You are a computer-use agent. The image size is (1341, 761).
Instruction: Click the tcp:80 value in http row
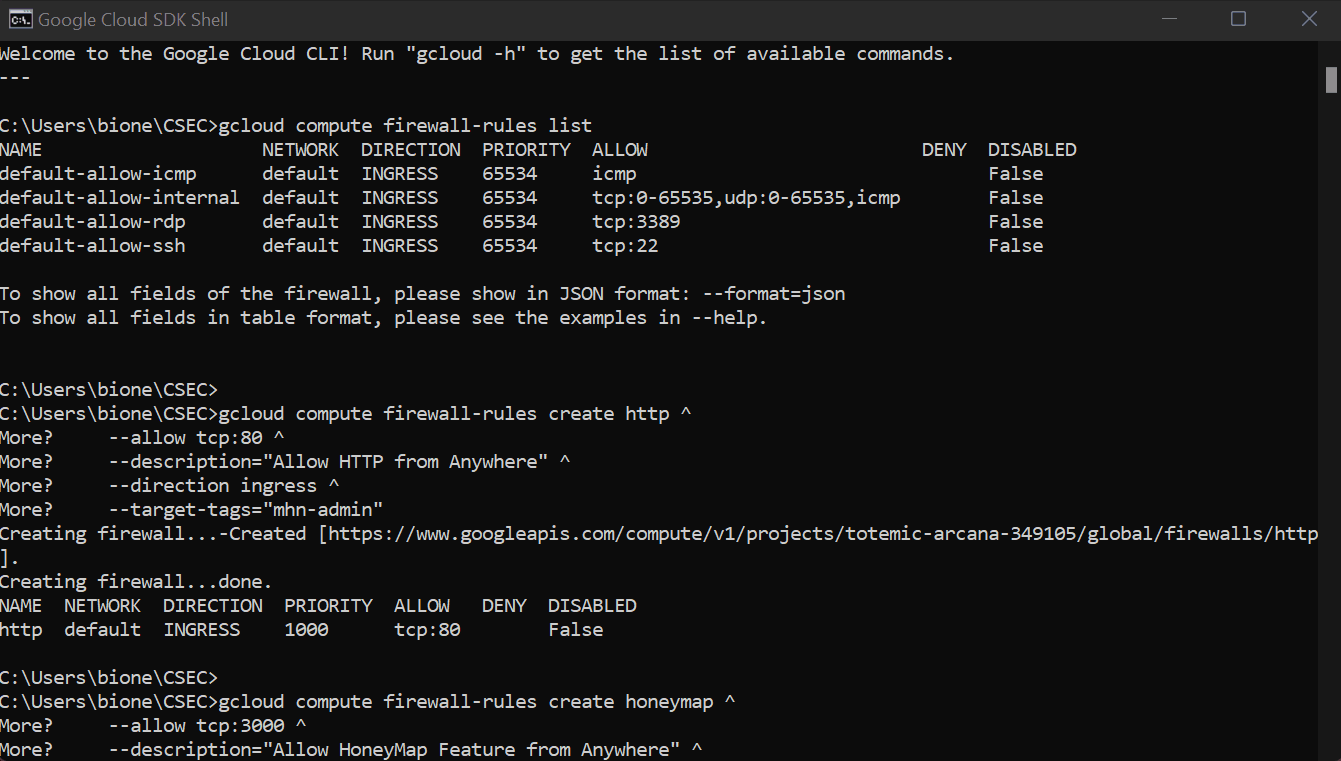point(427,630)
